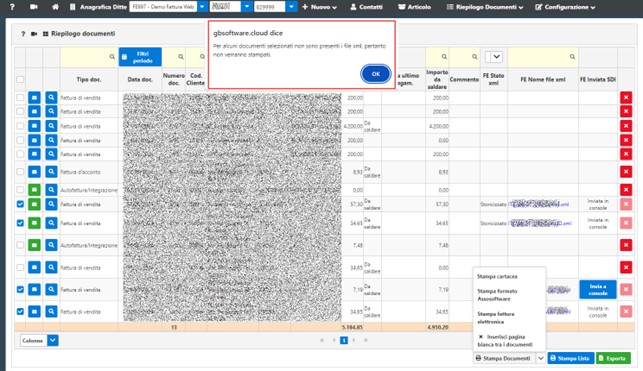This screenshot has width=643, height=371.
Task: Go to the last page arrow in pagination
Action: pyautogui.click(x=365, y=340)
